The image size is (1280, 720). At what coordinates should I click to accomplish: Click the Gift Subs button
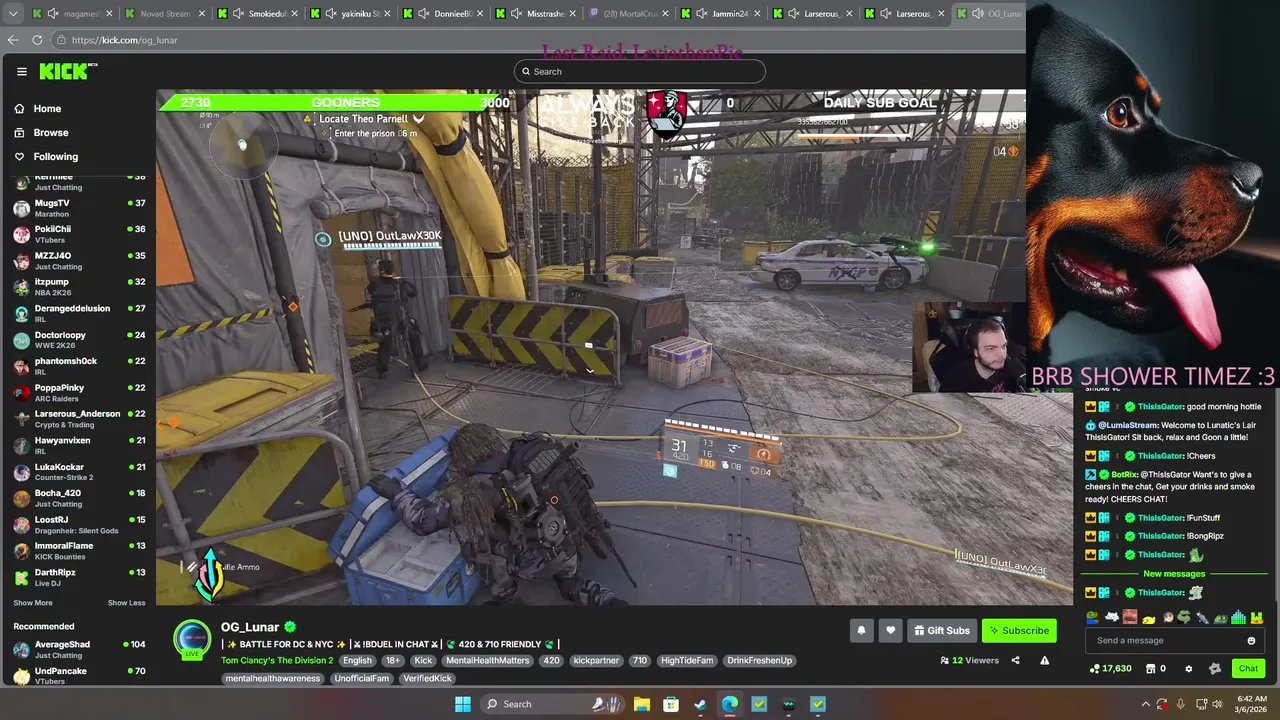pos(941,630)
